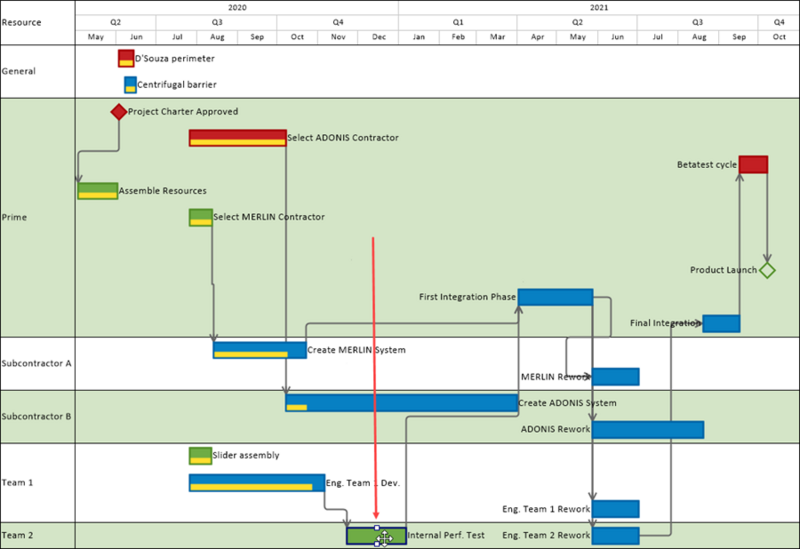Click the Betatest cycle label
800x549 pixels.
pyautogui.click(x=707, y=165)
